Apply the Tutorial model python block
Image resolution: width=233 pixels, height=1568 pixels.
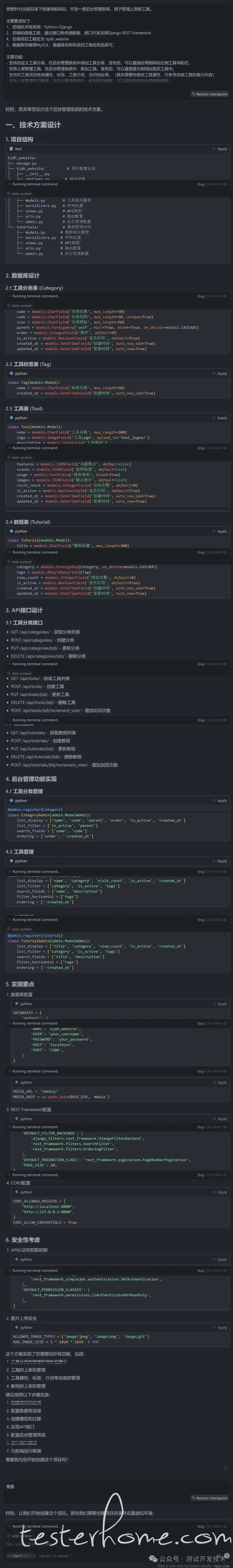(x=220, y=531)
